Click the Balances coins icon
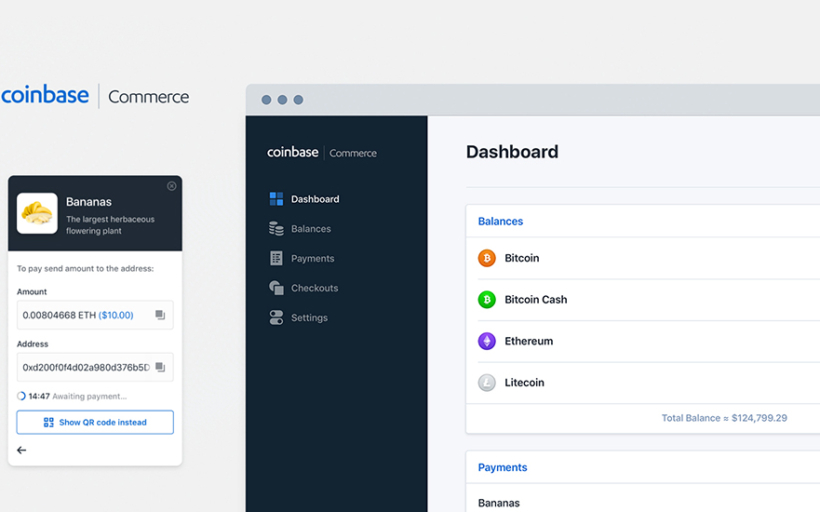This screenshot has width=820, height=512. 276,229
